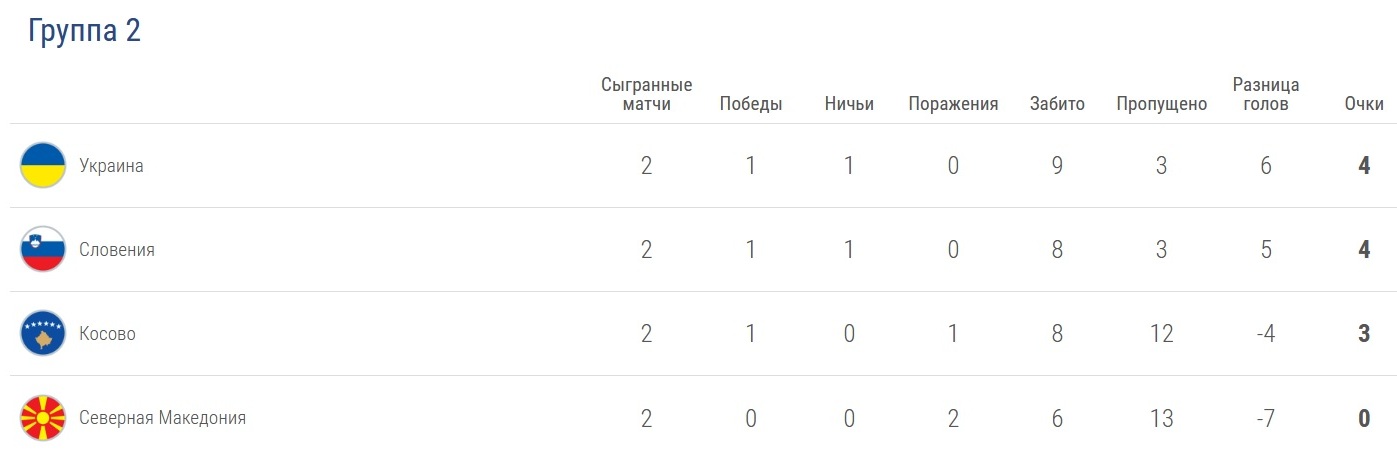Click the Сыгранные матчи column header
The image size is (1397, 460).
click(x=646, y=94)
